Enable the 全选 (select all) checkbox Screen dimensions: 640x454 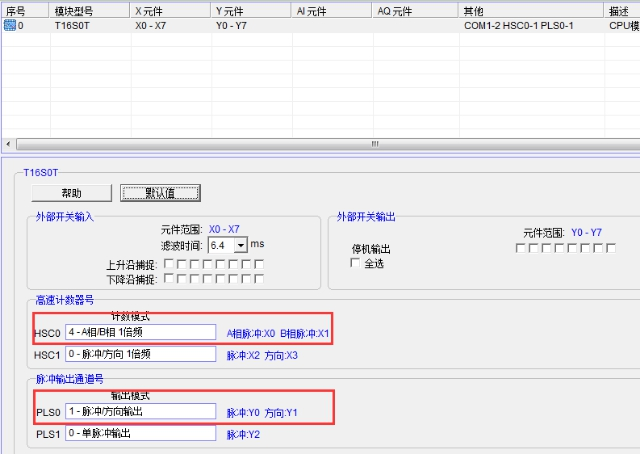355,264
